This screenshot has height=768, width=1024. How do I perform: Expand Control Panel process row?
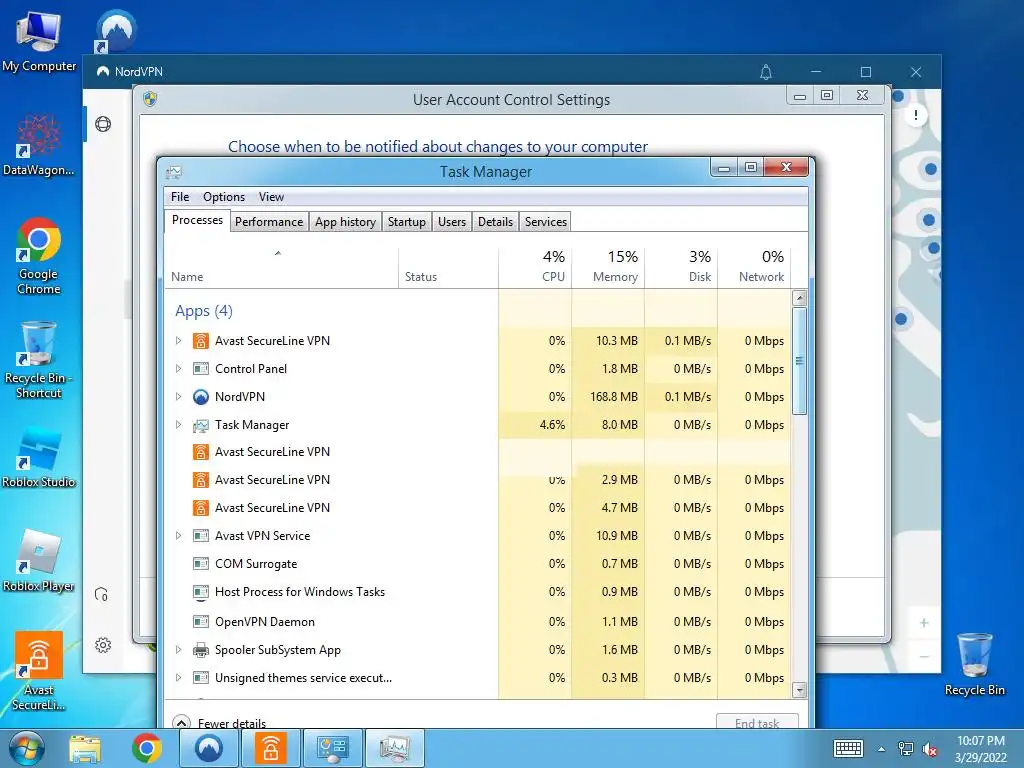pos(178,368)
